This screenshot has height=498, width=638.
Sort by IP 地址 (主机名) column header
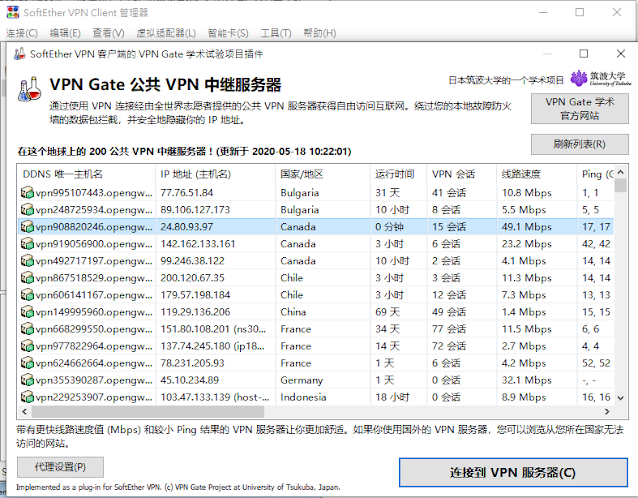pyautogui.click(x=215, y=174)
